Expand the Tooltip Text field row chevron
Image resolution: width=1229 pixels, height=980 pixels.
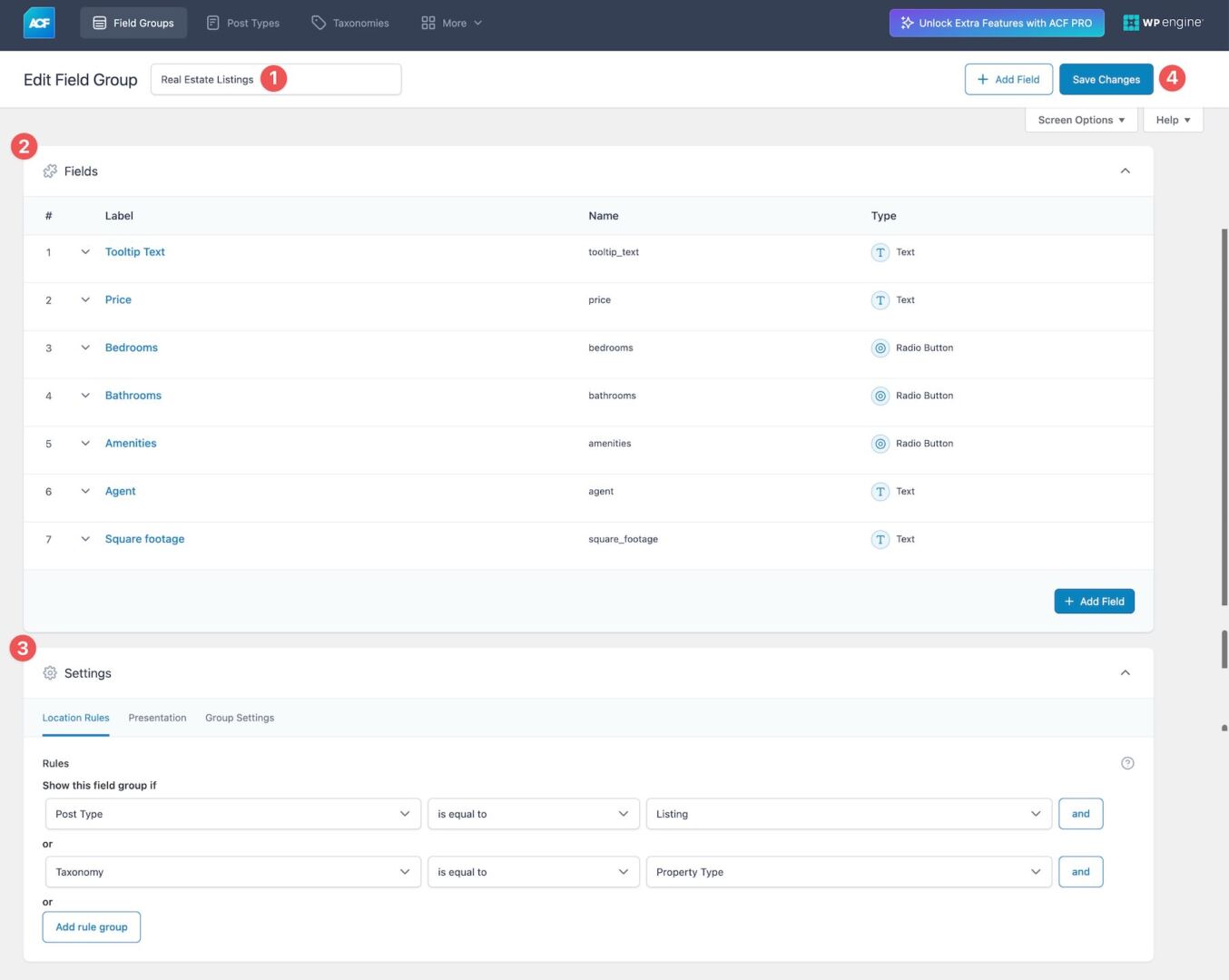click(85, 252)
